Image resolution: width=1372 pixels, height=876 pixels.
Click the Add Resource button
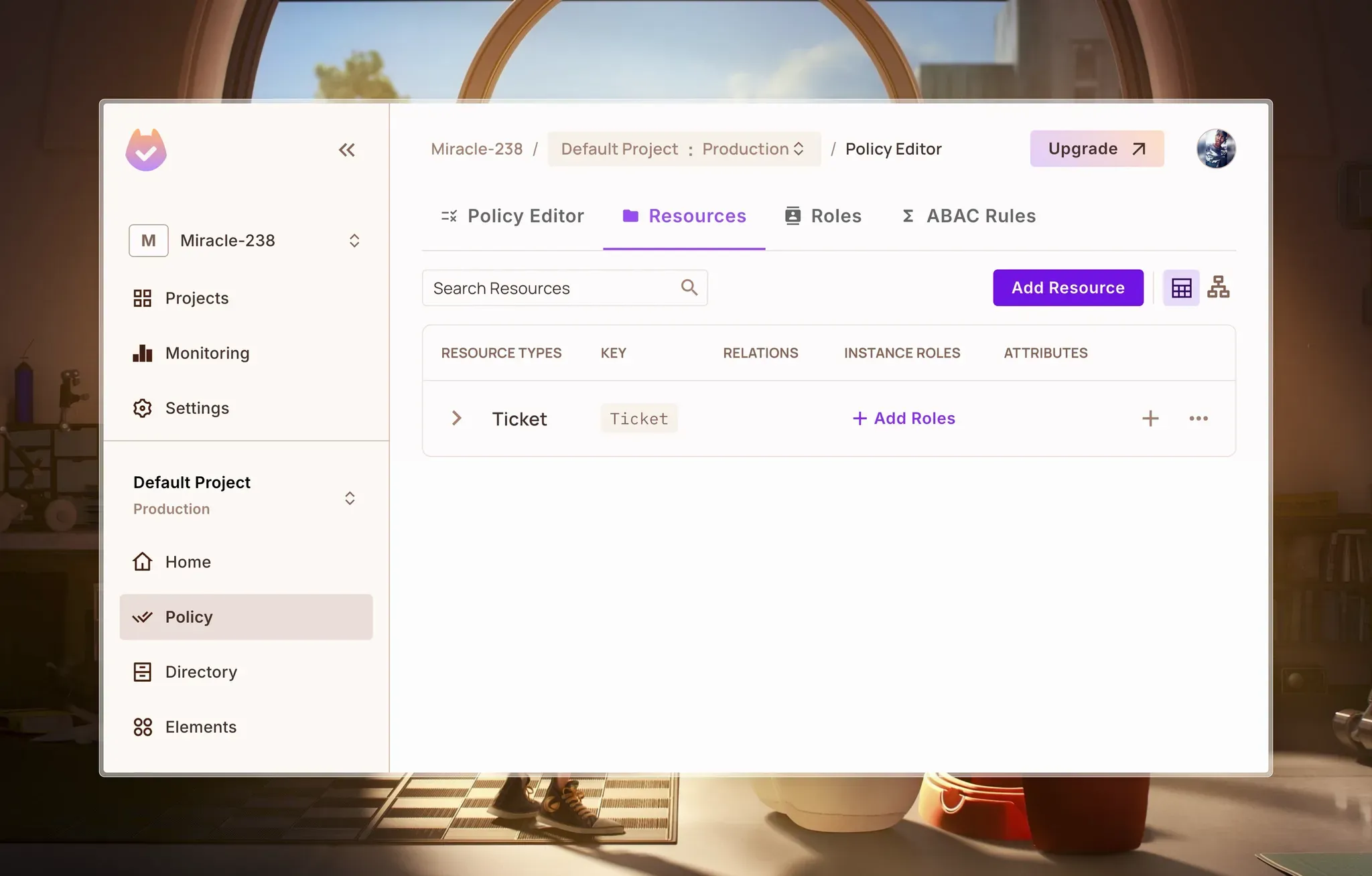(x=1068, y=288)
